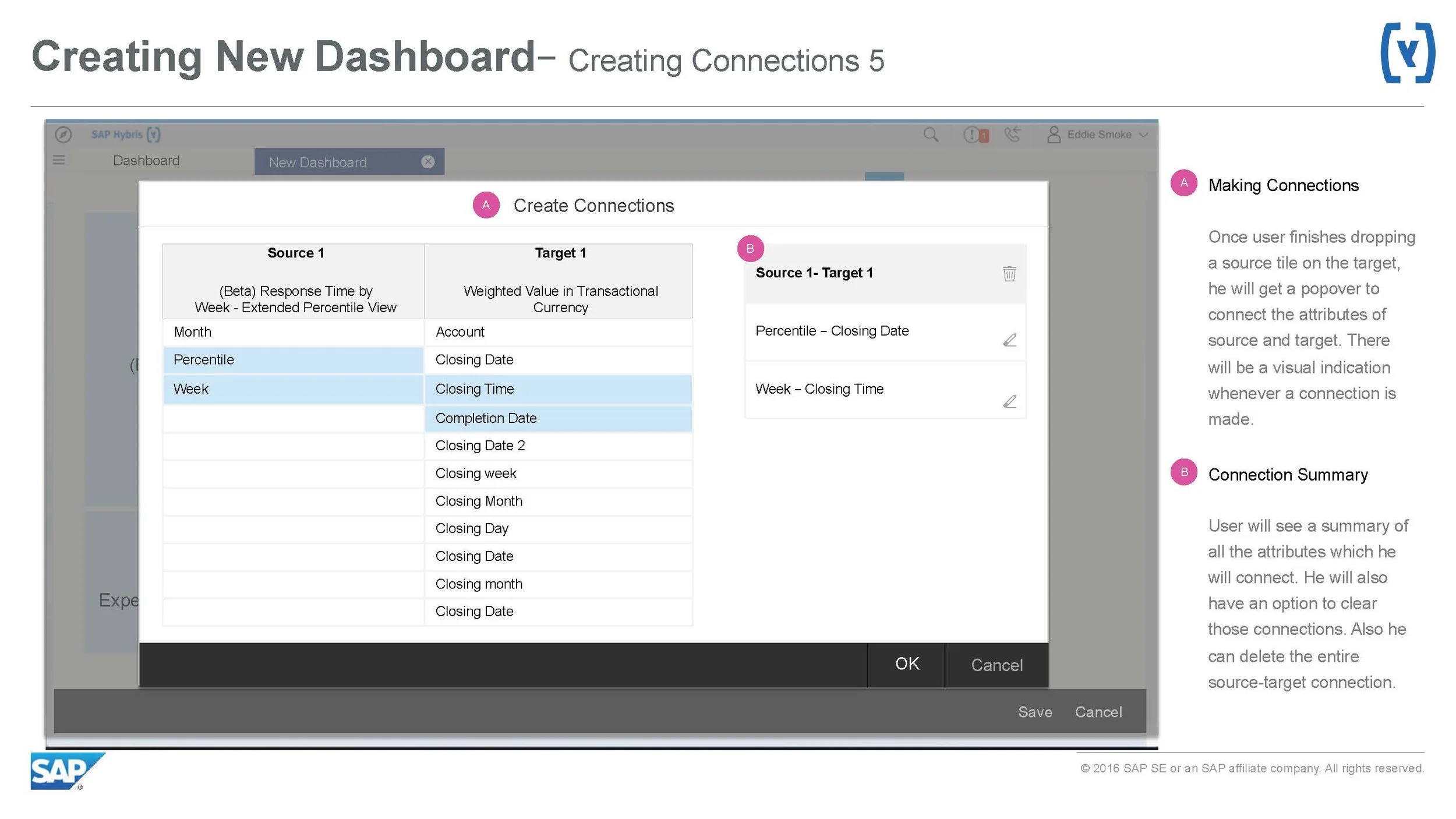The width and height of the screenshot is (1456, 819).
Task: Click the compass icon in the top bar
Action: [x=63, y=135]
